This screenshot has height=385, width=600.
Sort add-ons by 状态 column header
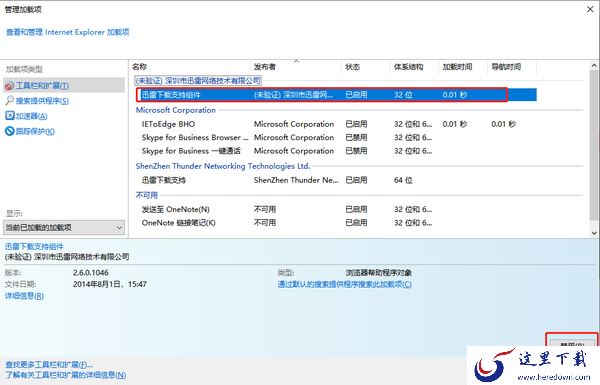(x=352, y=67)
